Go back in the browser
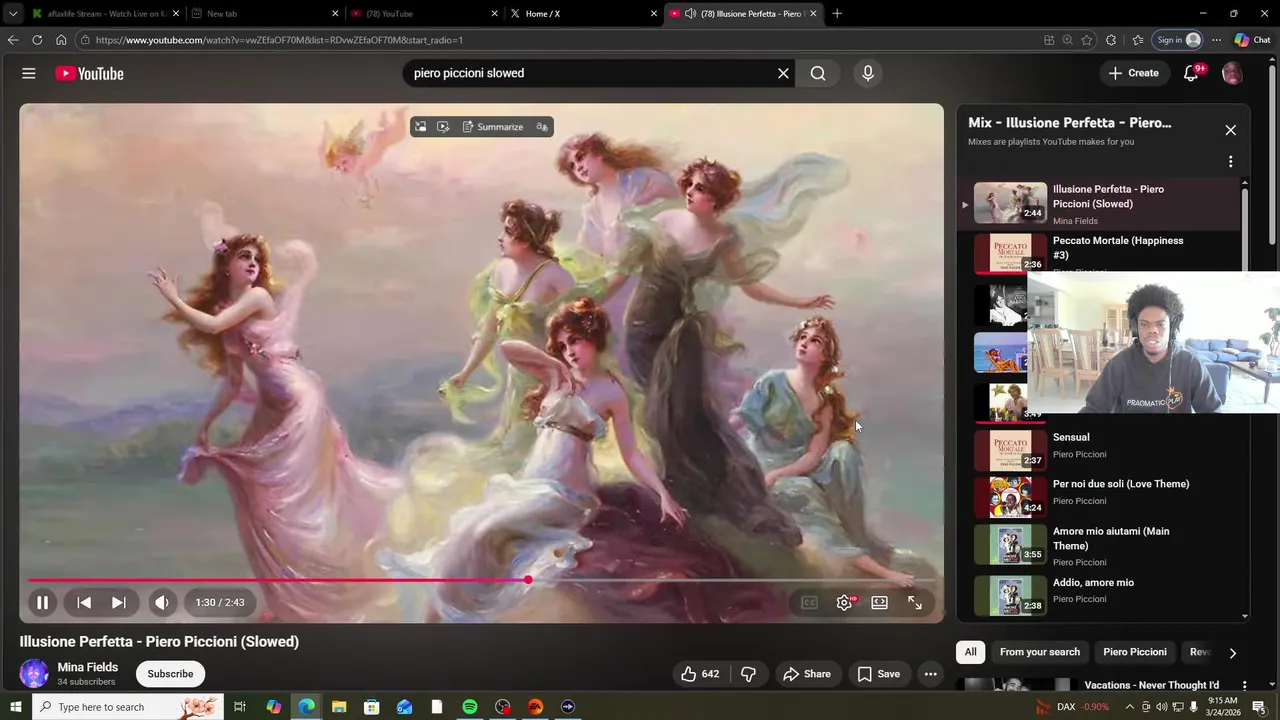 click(x=13, y=40)
